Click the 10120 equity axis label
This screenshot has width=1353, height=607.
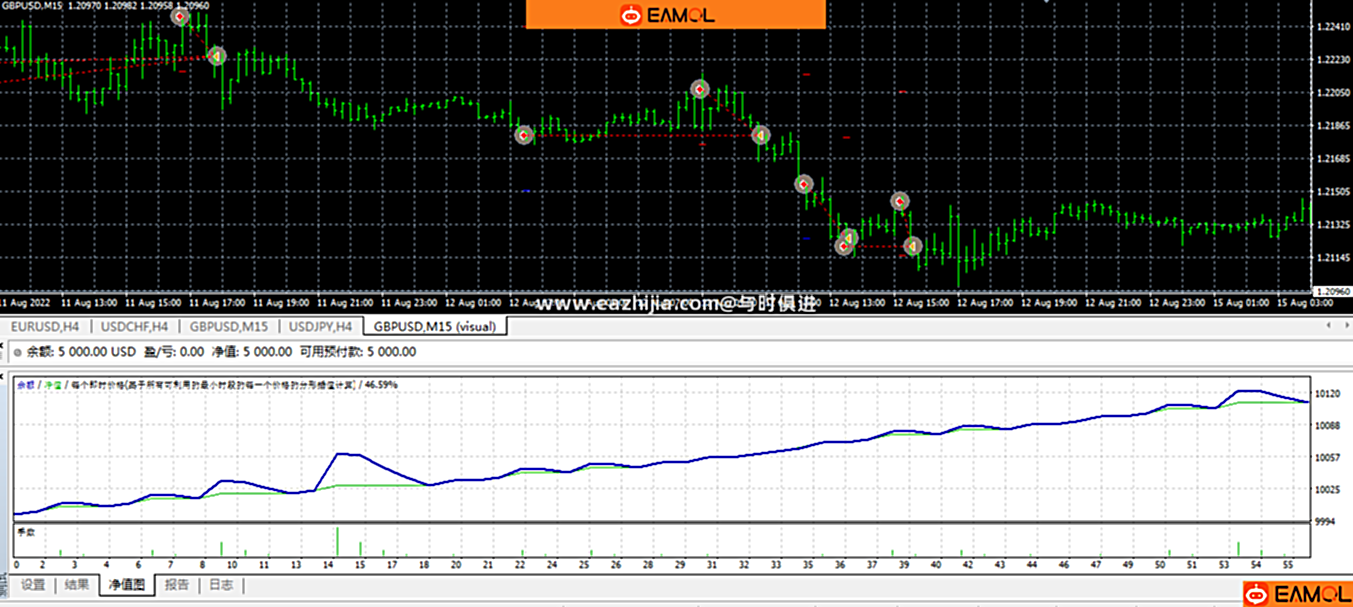1329,394
